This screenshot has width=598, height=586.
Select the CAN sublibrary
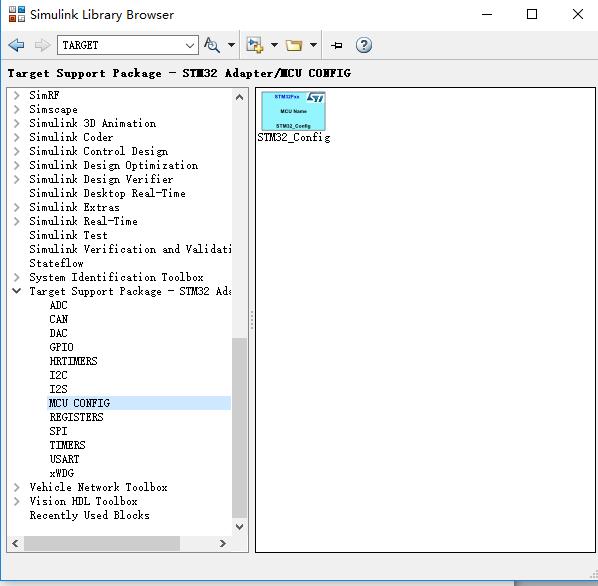[x=58, y=319]
